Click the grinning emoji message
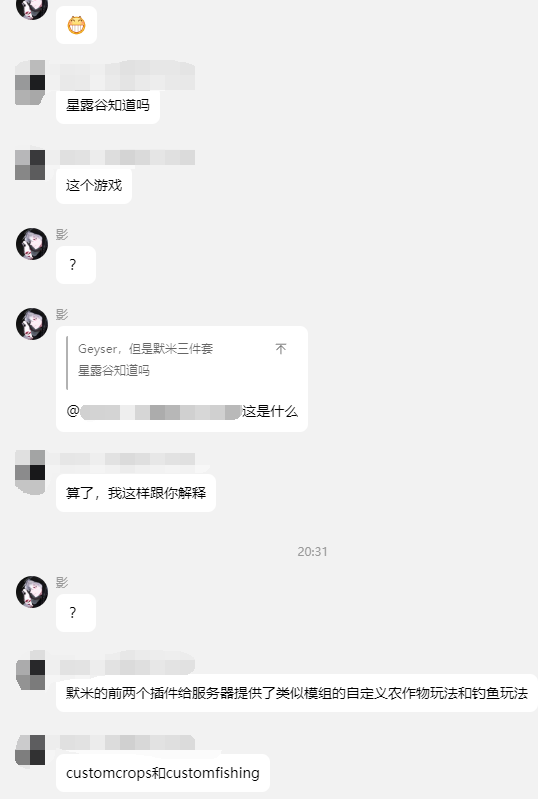Viewport: 538px width, 799px height. pos(76,25)
